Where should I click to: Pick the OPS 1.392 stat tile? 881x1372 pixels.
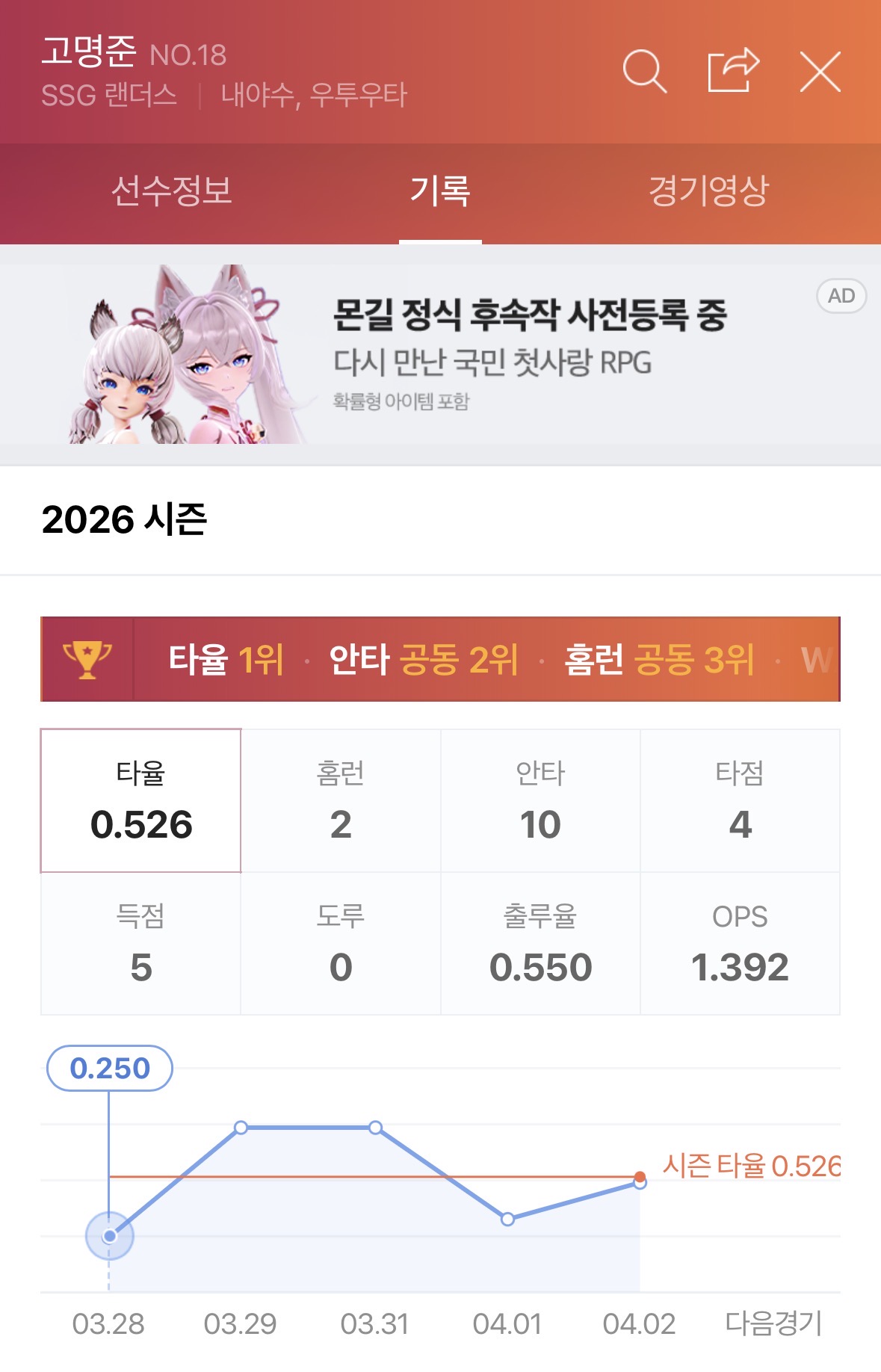(740, 944)
